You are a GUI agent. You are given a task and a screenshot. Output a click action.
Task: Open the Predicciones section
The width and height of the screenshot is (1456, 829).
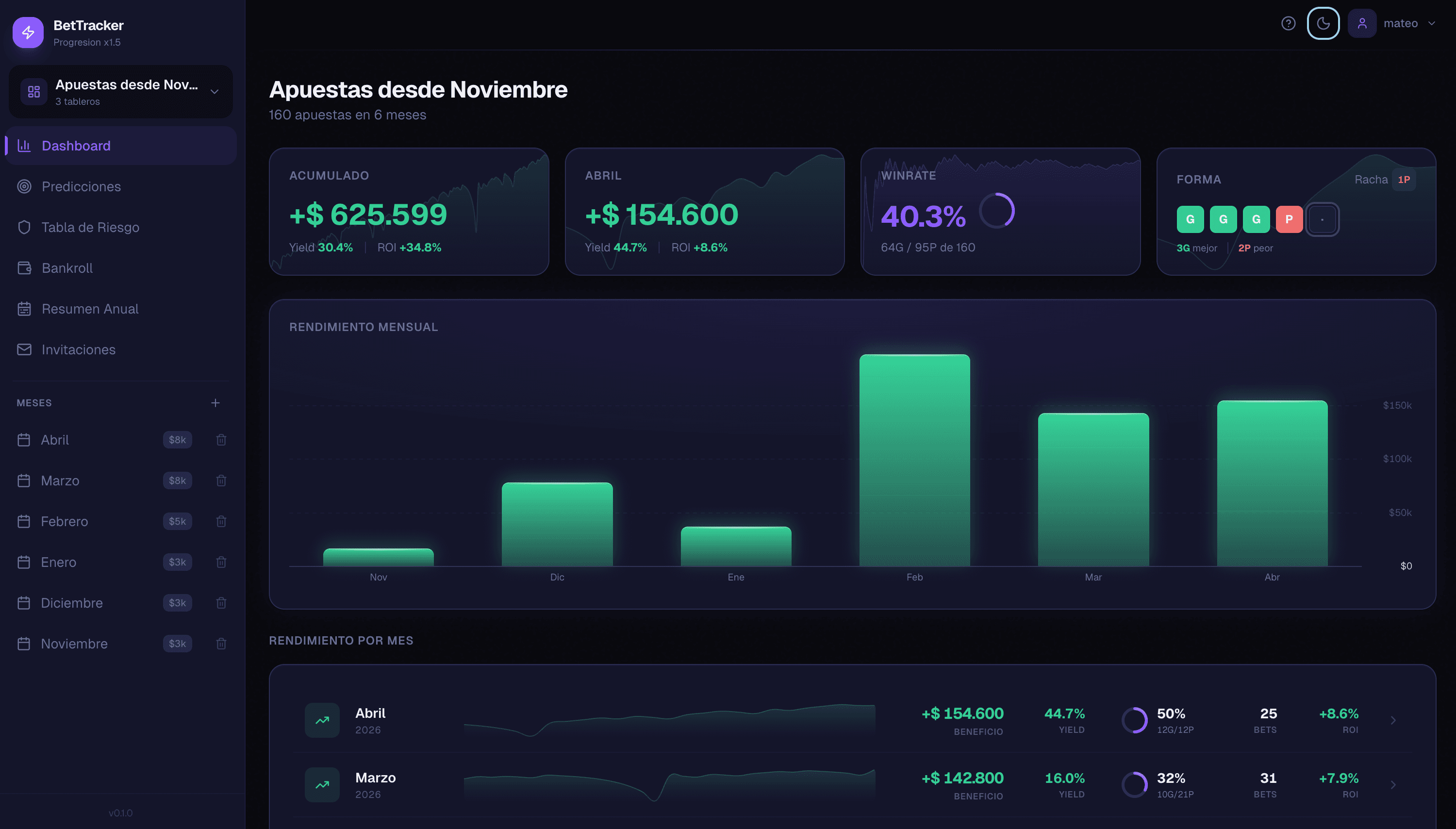[81, 186]
